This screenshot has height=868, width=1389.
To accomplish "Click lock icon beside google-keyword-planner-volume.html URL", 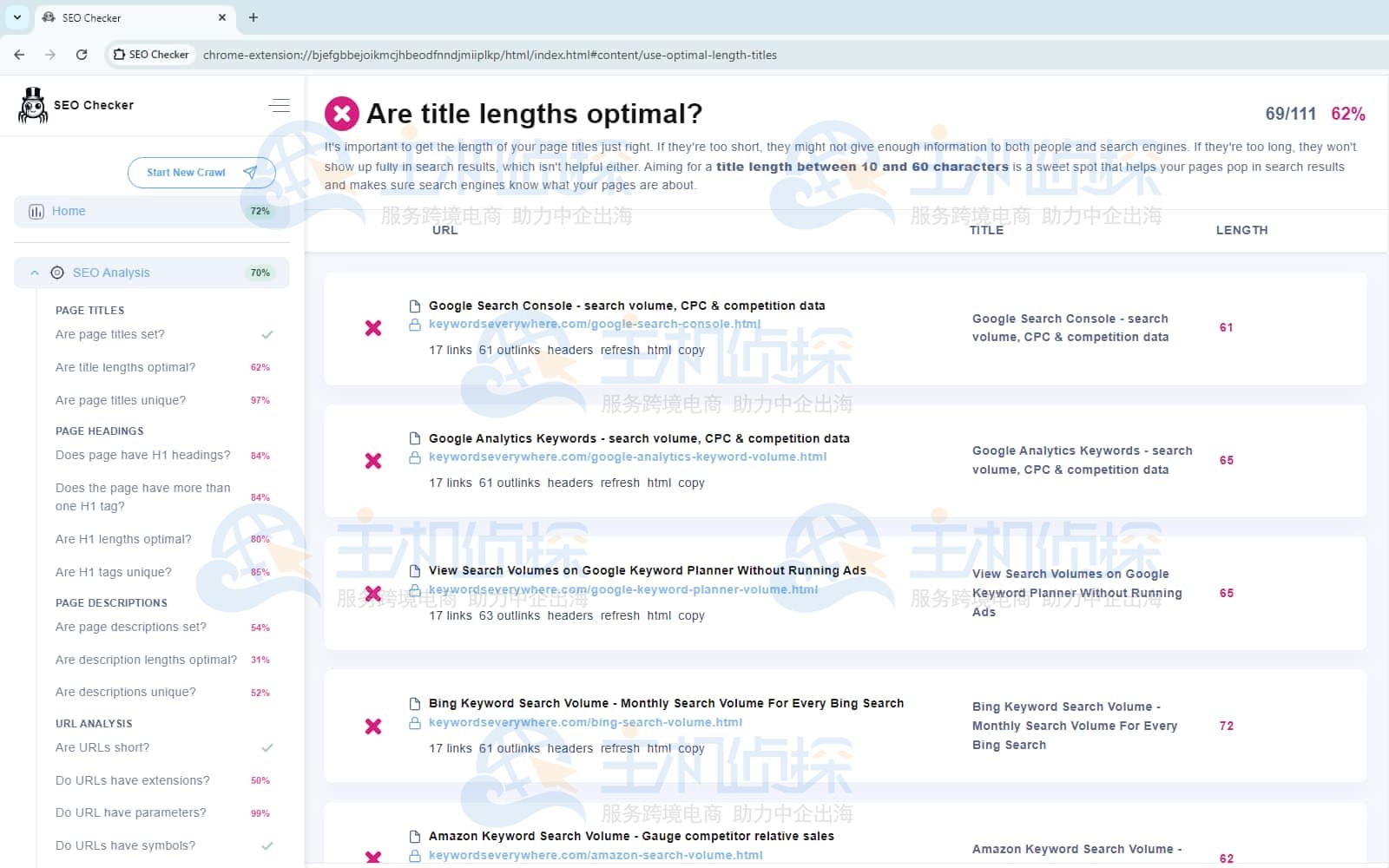I will click(x=415, y=590).
